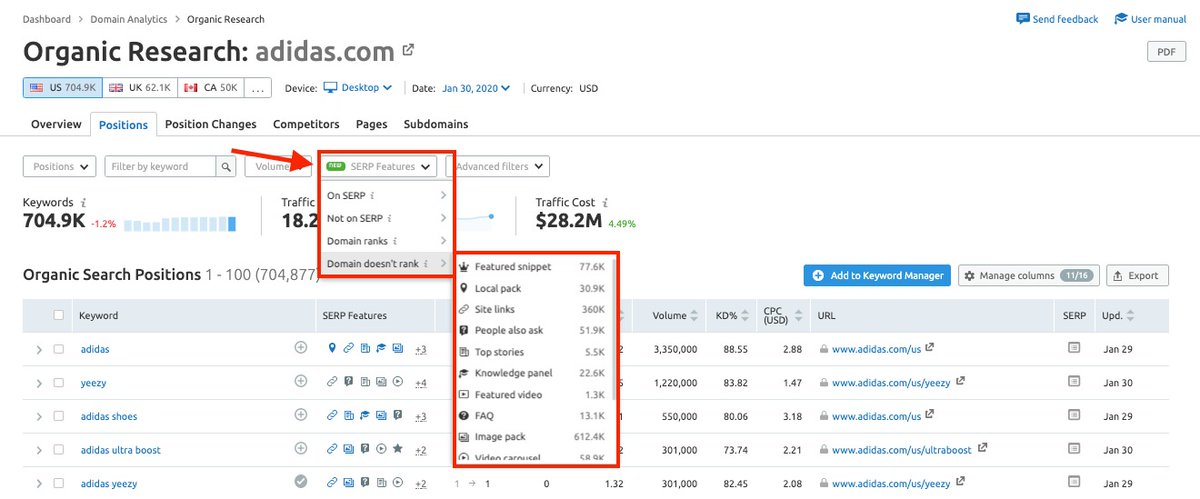Sort table by Volume column arrows
Screen dimensions: 1200x499
(694, 316)
